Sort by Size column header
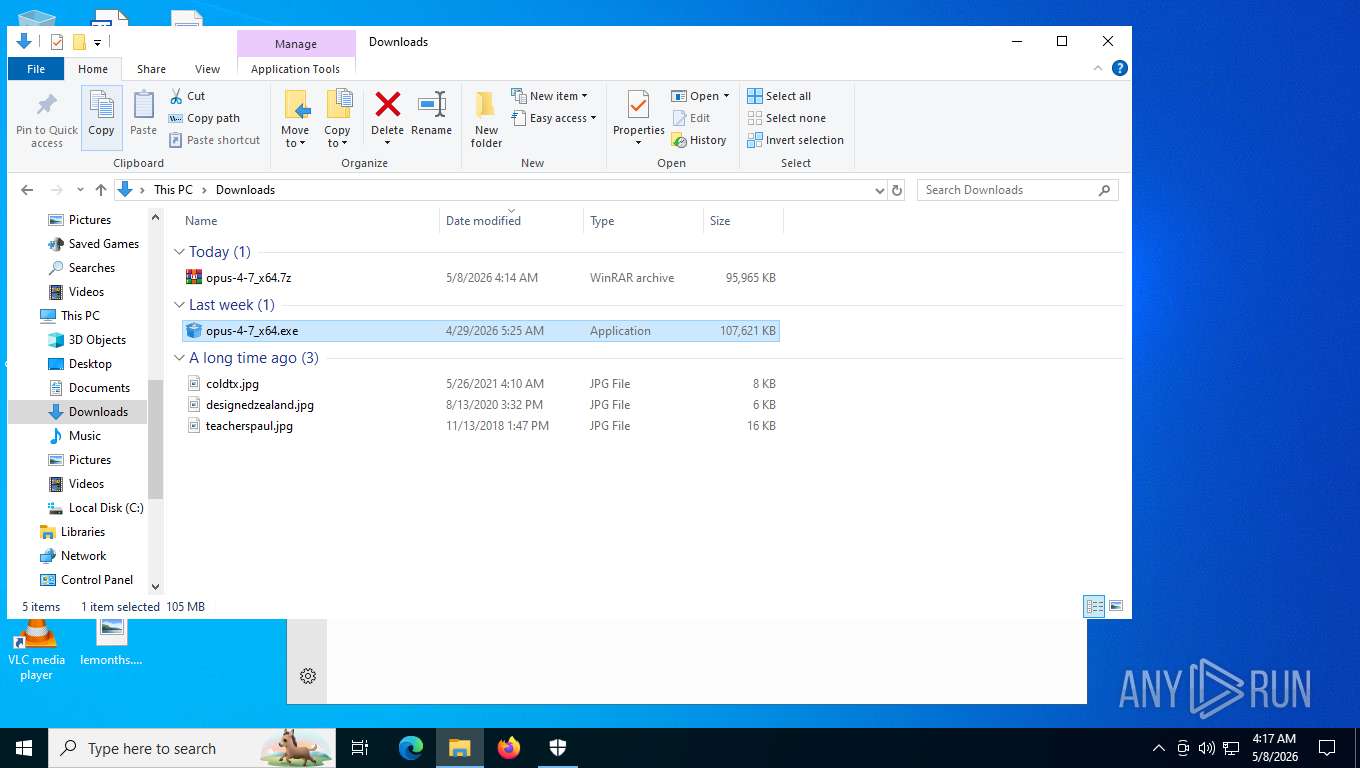1360x768 pixels. pyautogui.click(x=743, y=221)
